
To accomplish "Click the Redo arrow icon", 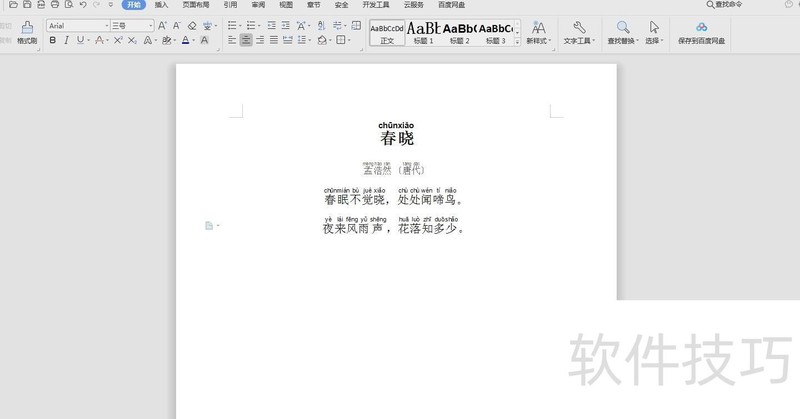I will [x=96, y=5].
